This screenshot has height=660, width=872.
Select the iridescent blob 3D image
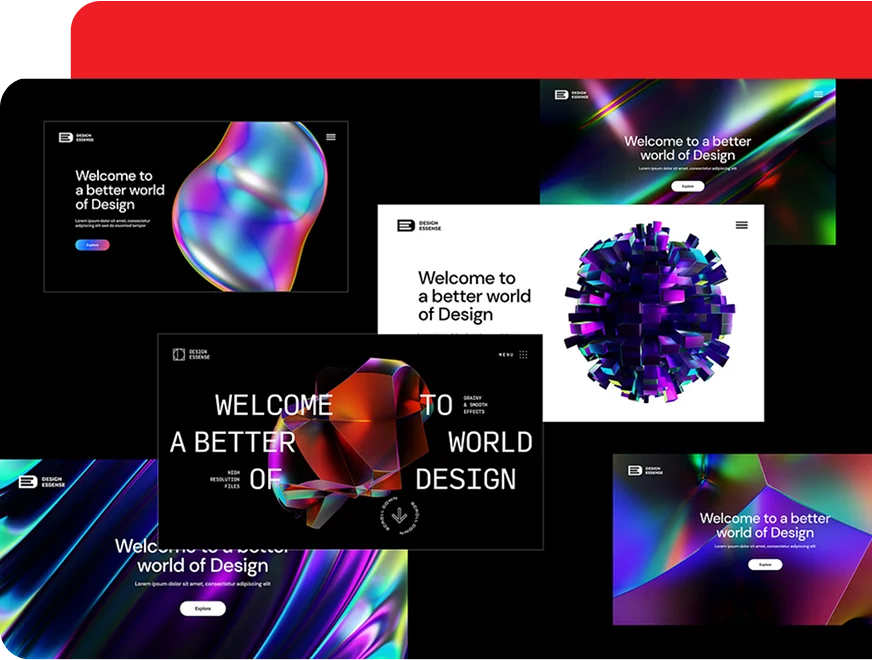[250, 205]
